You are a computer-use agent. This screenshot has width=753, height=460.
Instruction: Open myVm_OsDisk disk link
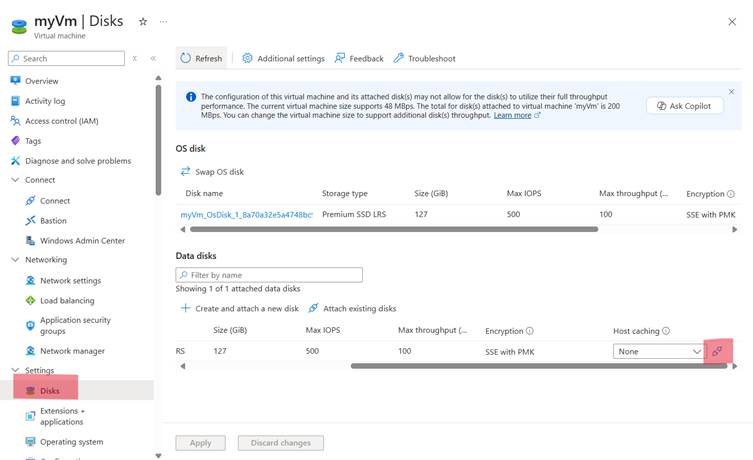(246, 215)
